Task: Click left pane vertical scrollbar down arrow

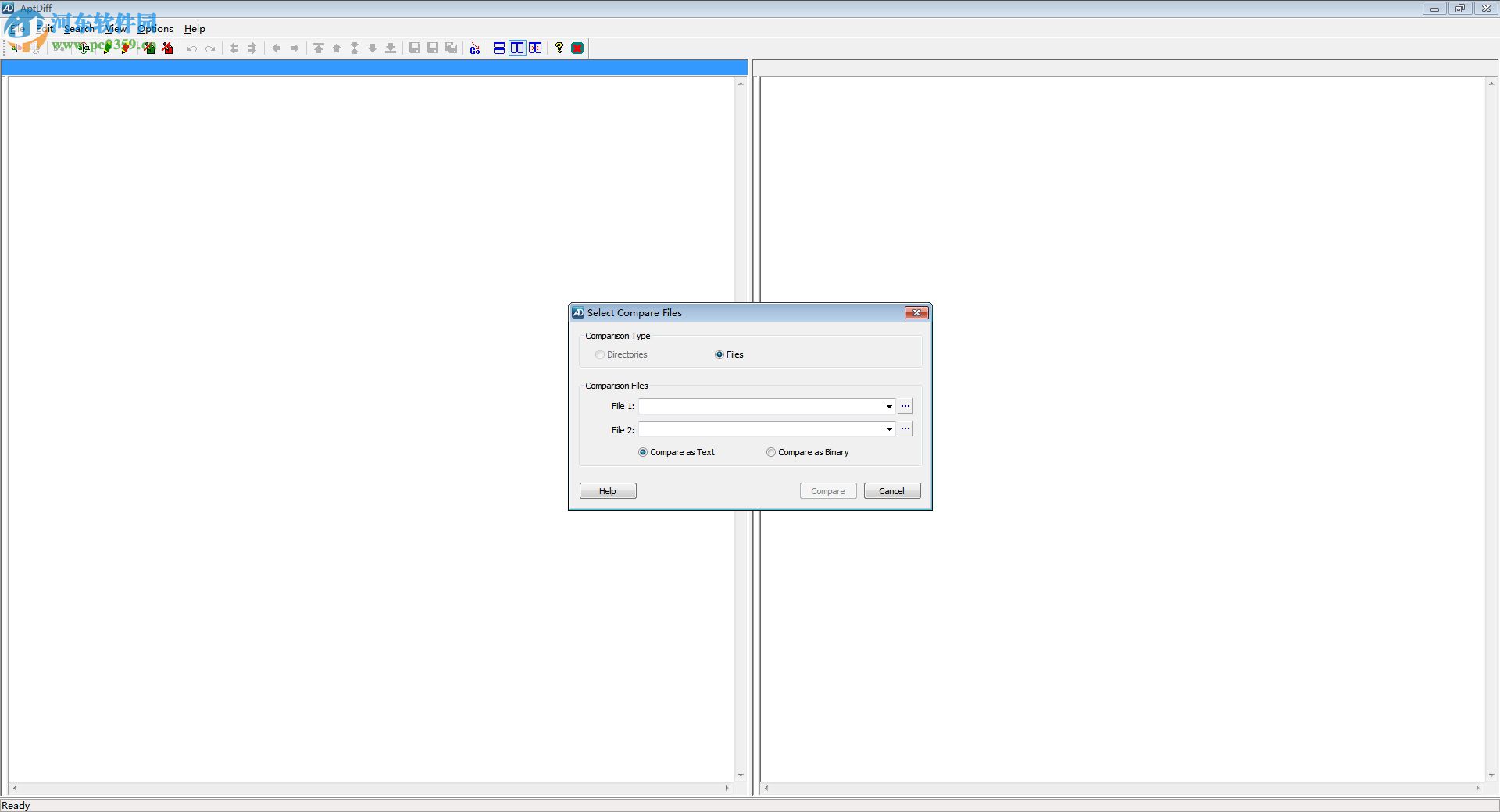Action: 741,775
